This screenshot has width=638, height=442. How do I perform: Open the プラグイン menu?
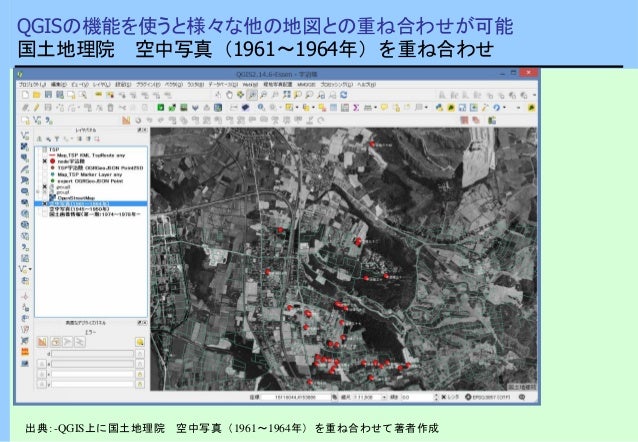(x=148, y=84)
